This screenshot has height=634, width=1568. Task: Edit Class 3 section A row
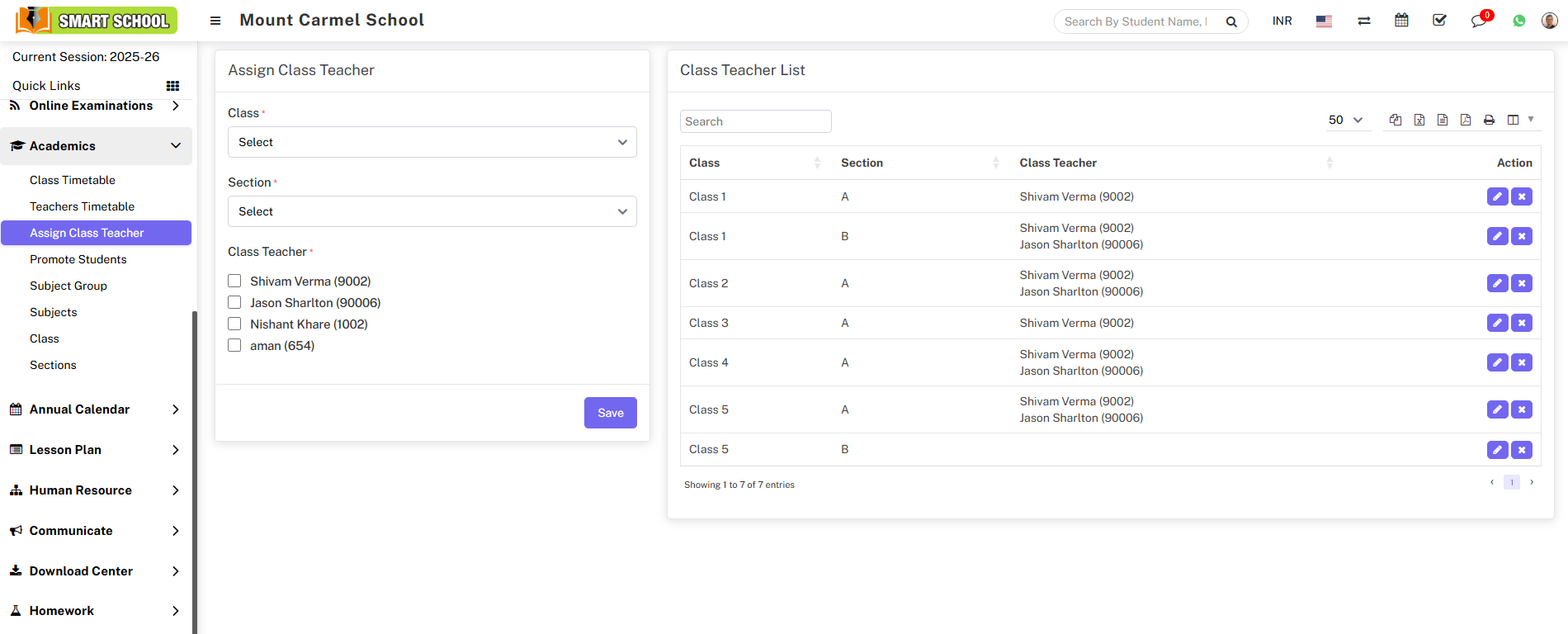pyautogui.click(x=1498, y=323)
